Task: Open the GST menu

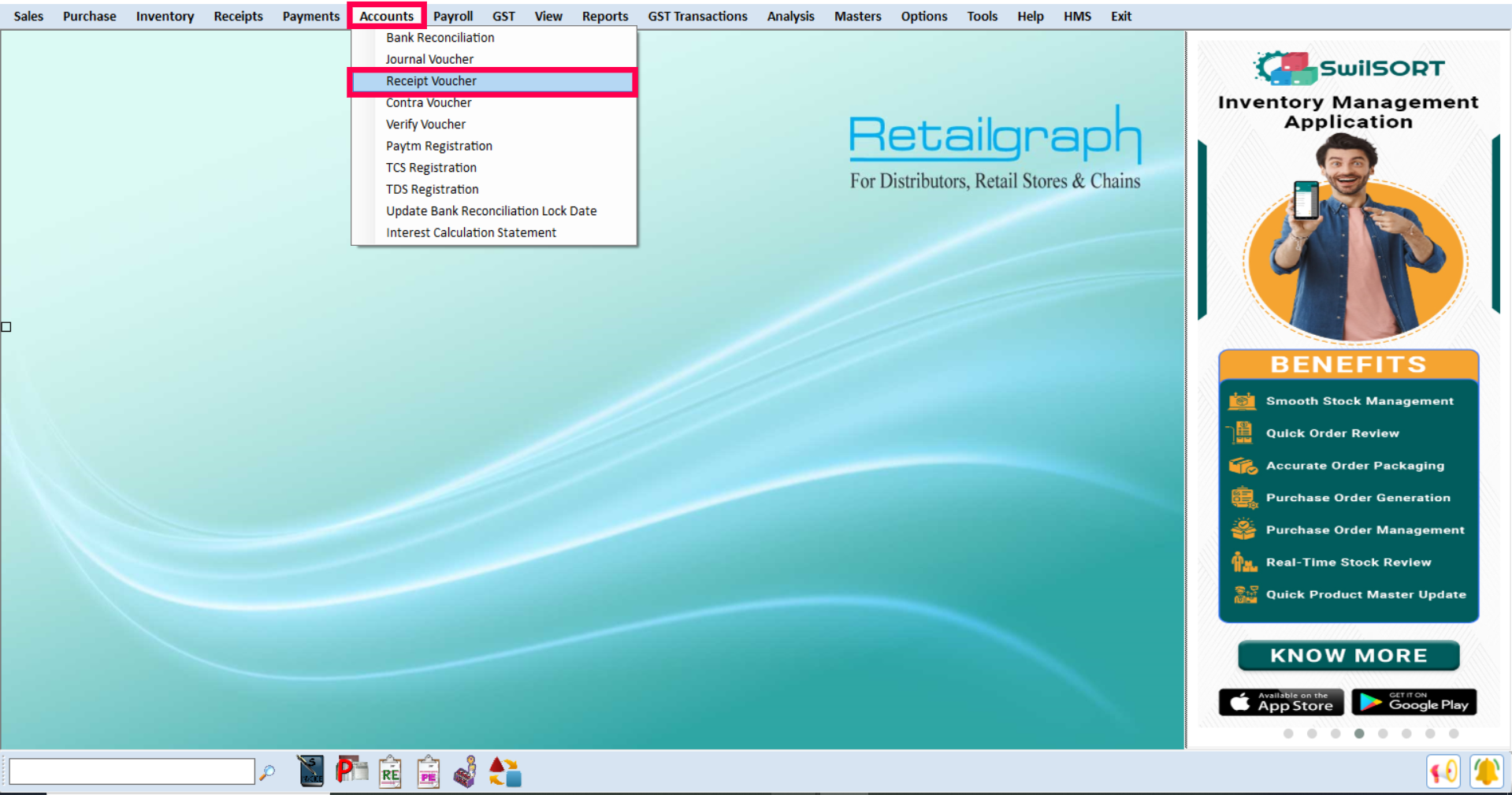Action: (503, 16)
